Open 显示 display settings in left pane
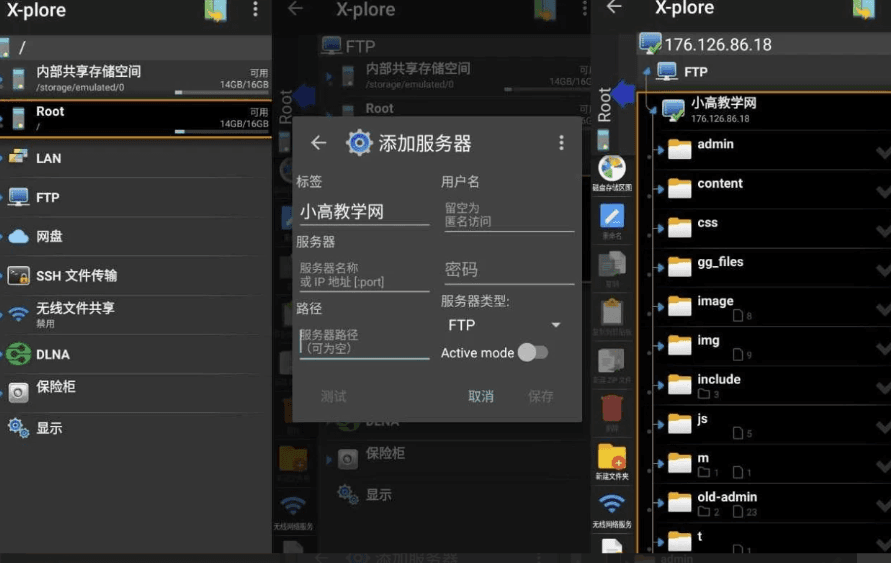The width and height of the screenshot is (891, 563). pos(136,428)
